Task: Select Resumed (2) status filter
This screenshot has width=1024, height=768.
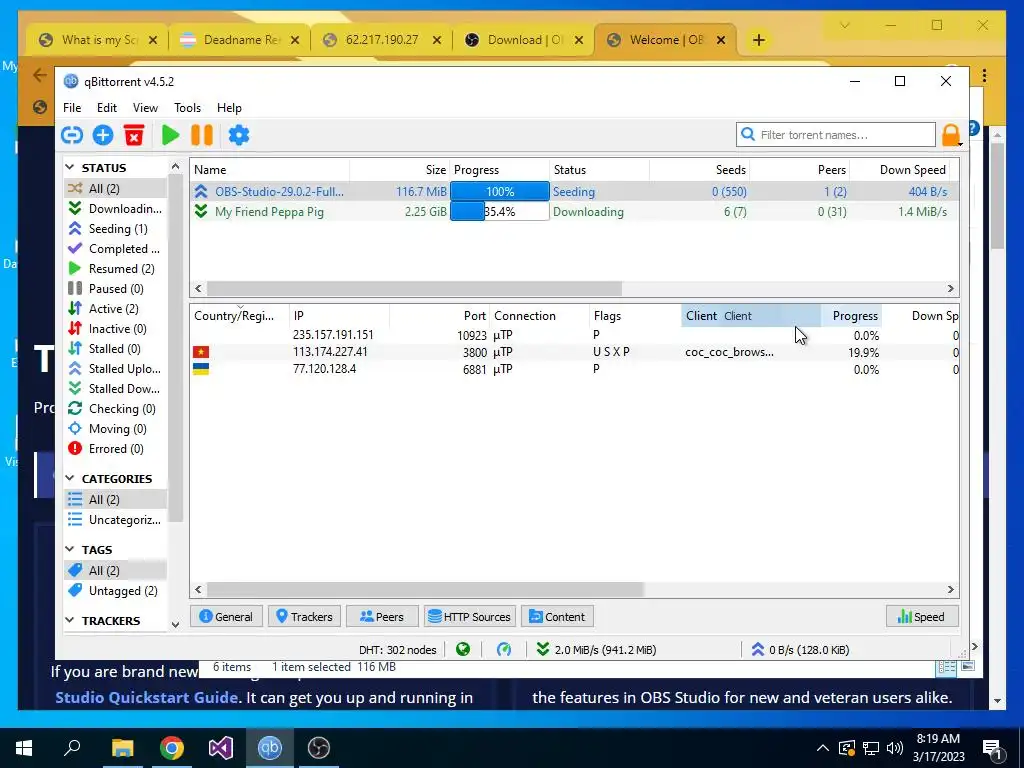Action: 116,268
